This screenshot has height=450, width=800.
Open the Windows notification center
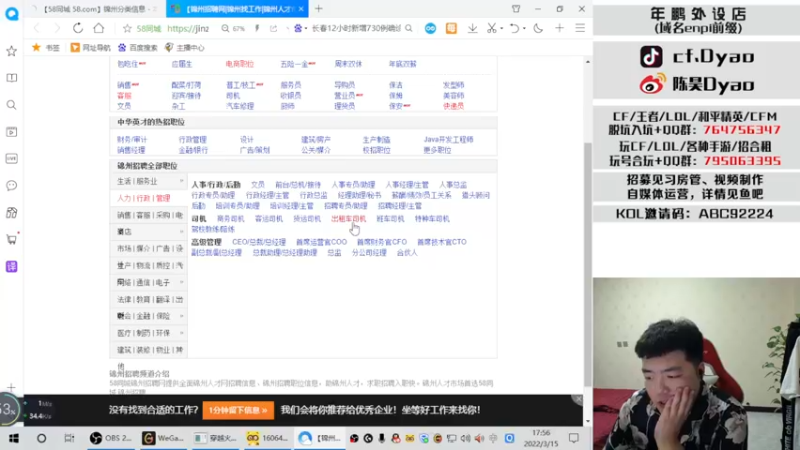click(x=574, y=438)
